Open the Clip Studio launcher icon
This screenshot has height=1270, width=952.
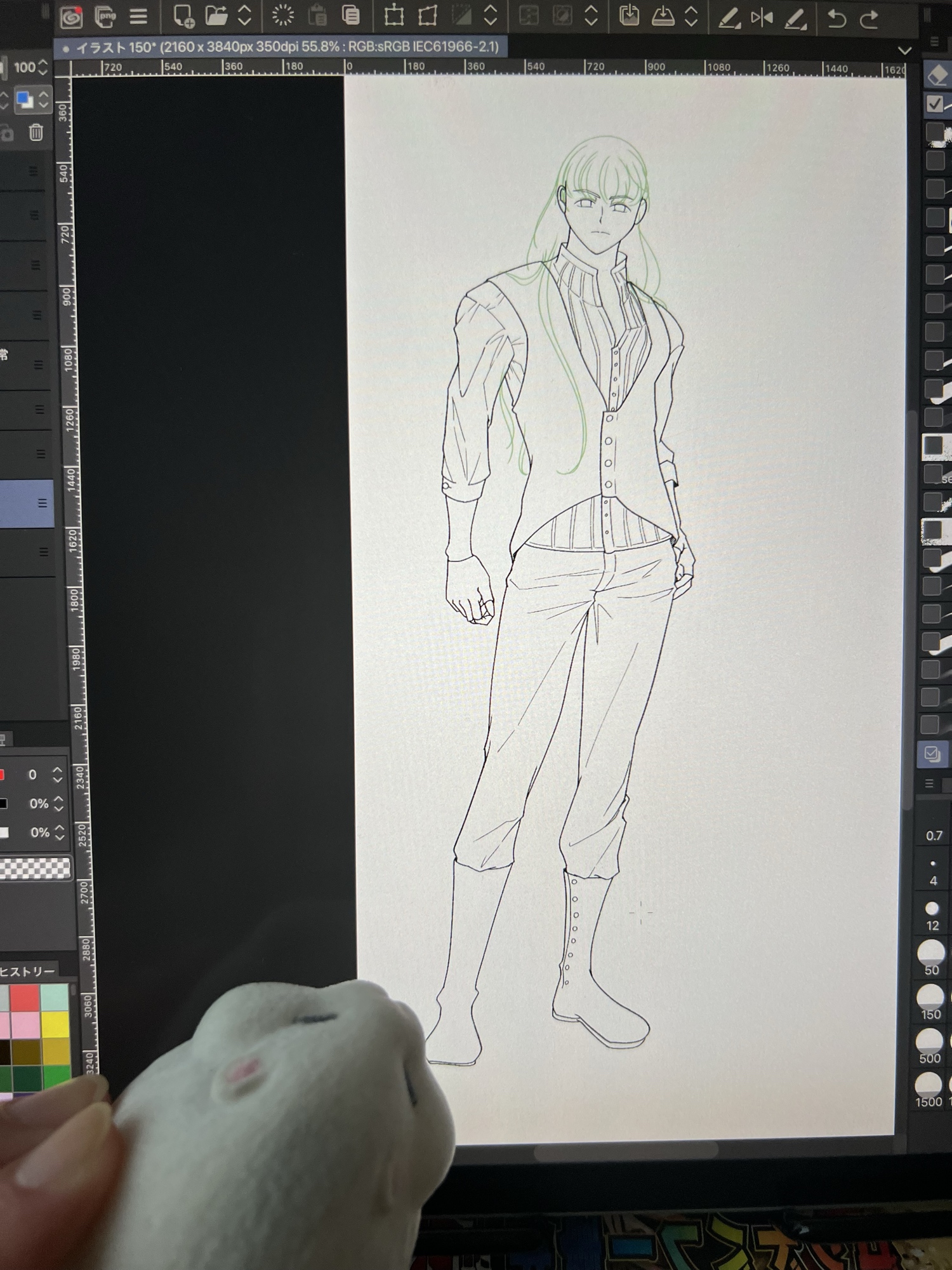pyautogui.click(x=72, y=17)
